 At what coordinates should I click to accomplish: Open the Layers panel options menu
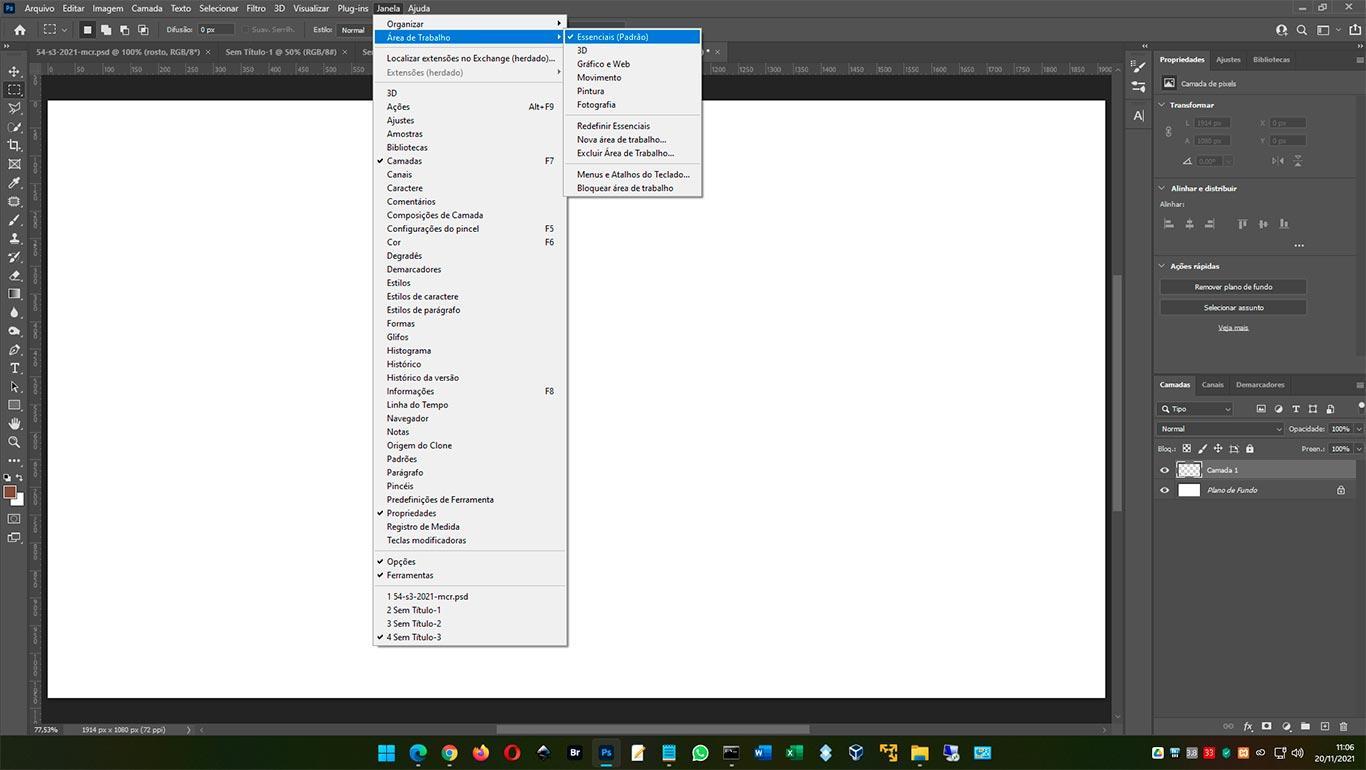1360,385
